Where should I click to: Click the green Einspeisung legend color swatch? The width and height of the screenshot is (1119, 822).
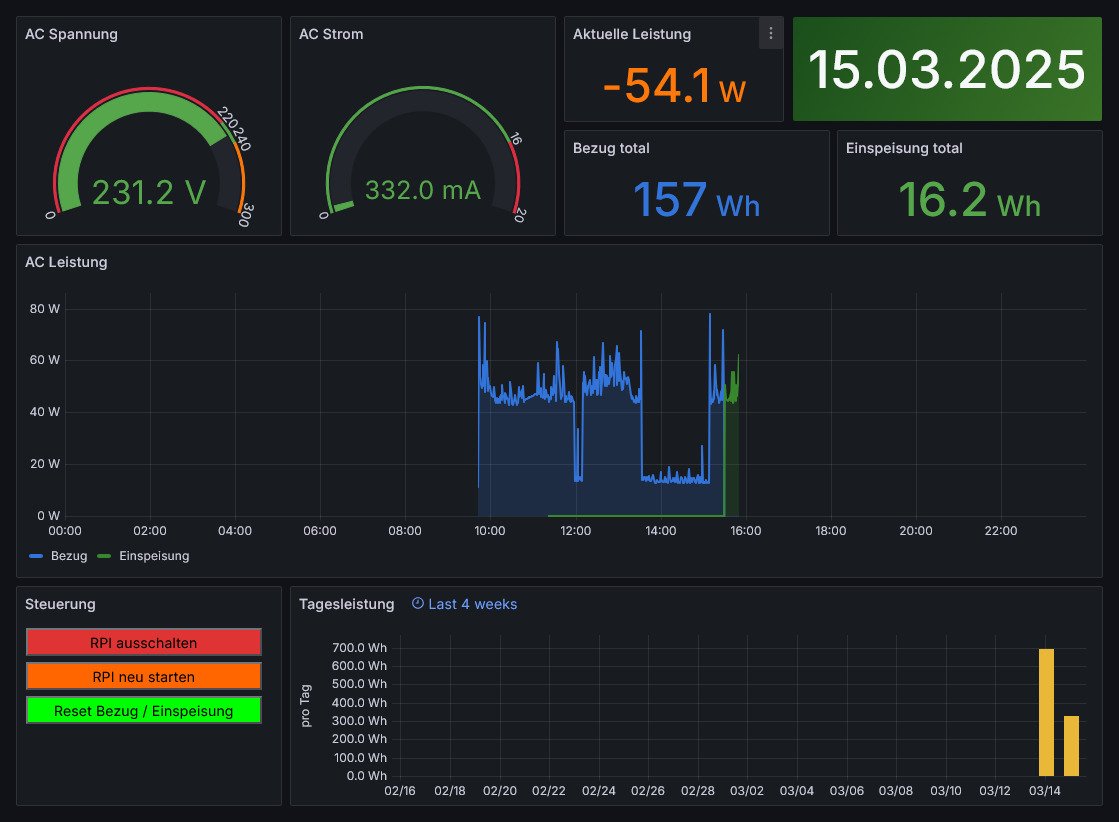[x=103, y=556]
